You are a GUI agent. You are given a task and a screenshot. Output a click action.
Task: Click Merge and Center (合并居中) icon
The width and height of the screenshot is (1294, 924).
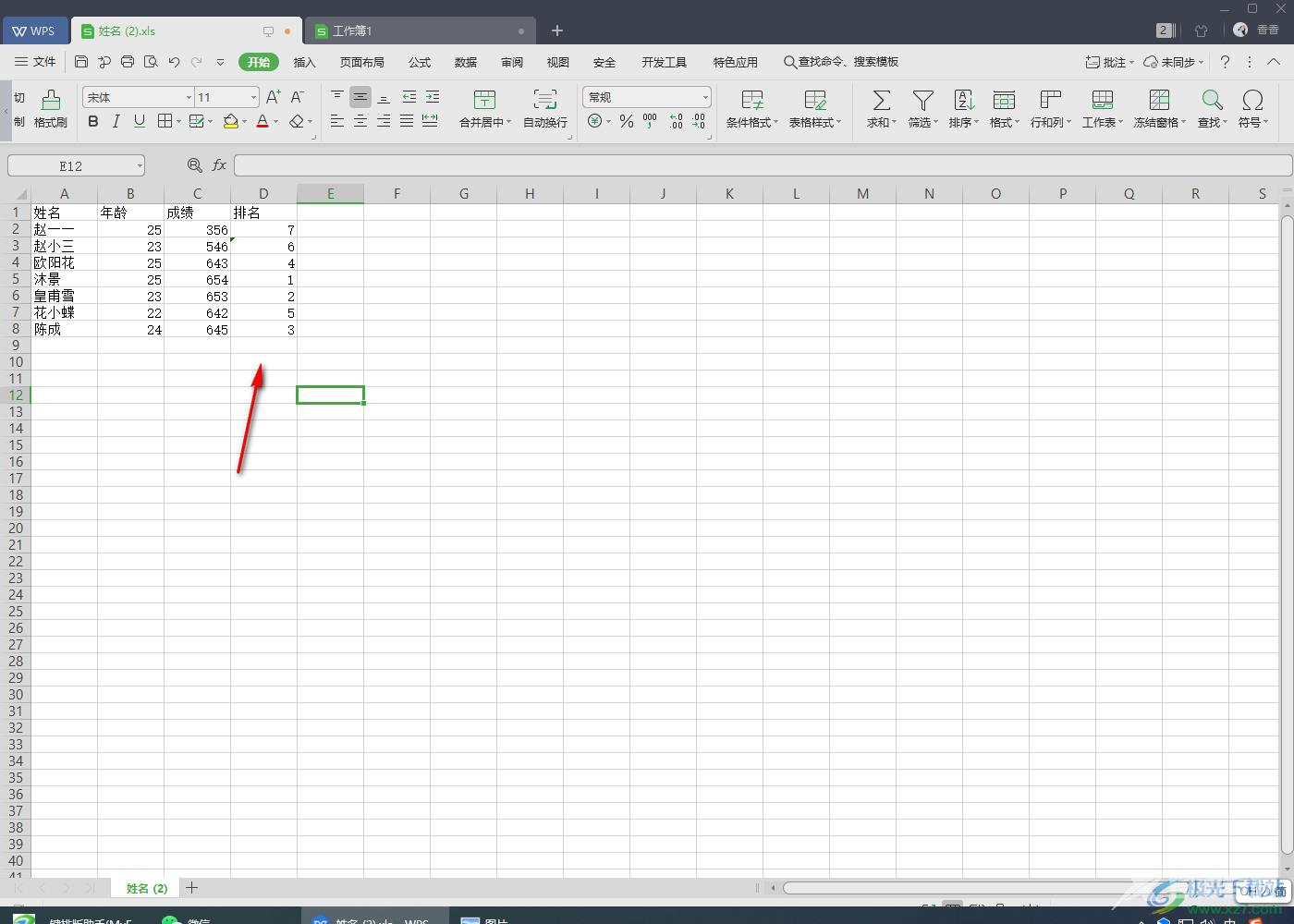[484, 100]
